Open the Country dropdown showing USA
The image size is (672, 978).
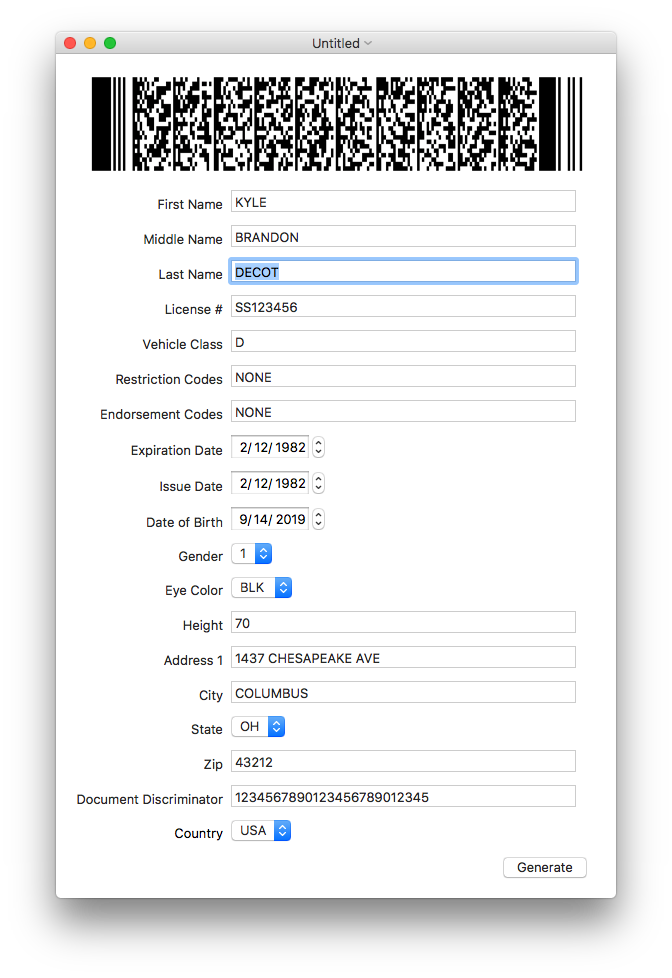click(261, 831)
